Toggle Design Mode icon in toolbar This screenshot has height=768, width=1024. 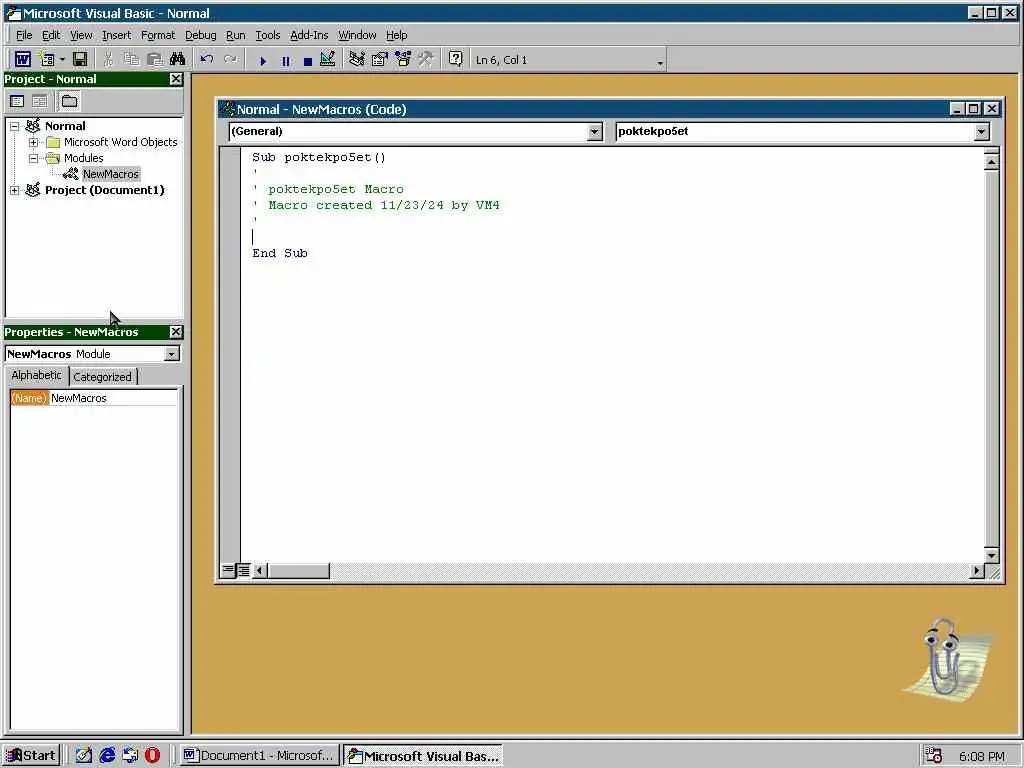pyautogui.click(x=328, y=59)
